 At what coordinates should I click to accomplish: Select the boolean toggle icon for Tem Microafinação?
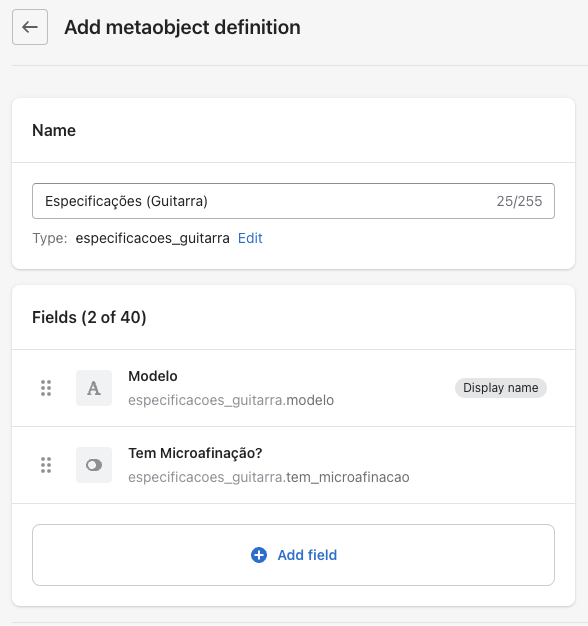click(x=94, y=465)
